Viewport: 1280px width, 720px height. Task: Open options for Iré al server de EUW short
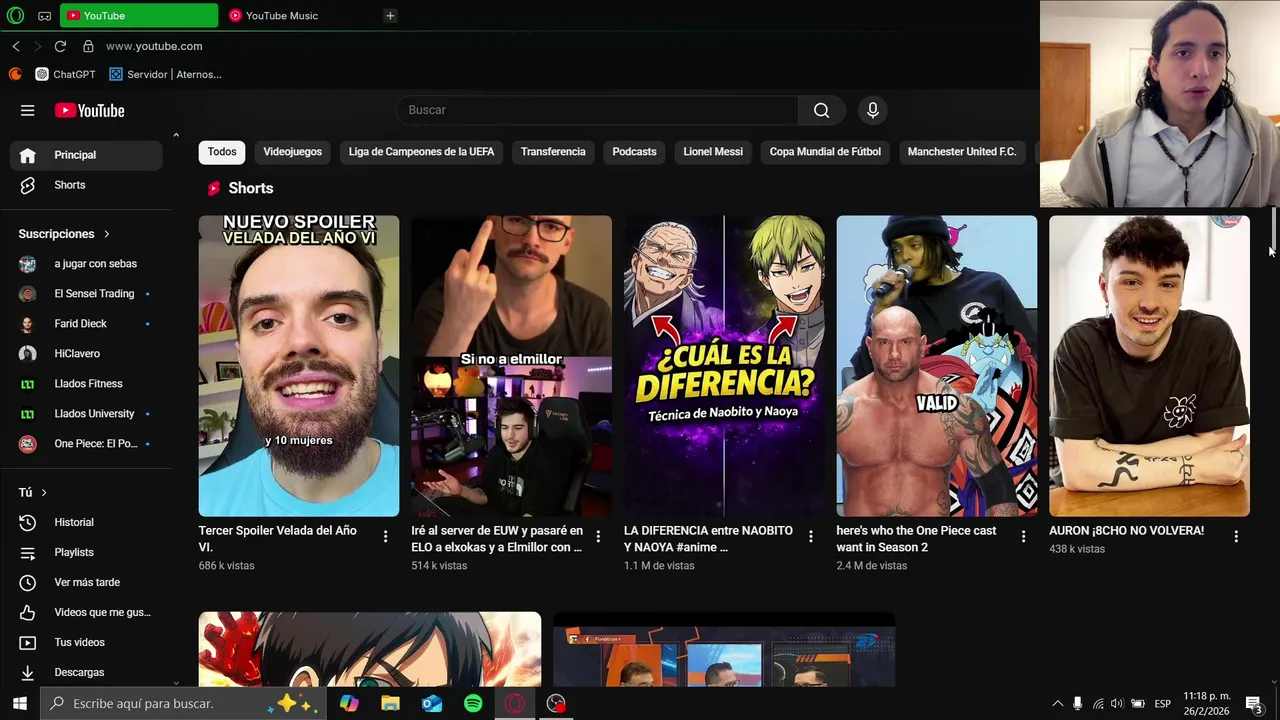pyautogui.click(x=598, y=537)
